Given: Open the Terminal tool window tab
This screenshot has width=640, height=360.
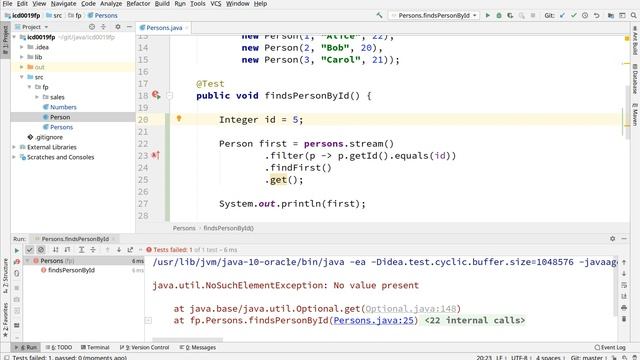Looking at the screenshot, I should click(x=95, y=347).
